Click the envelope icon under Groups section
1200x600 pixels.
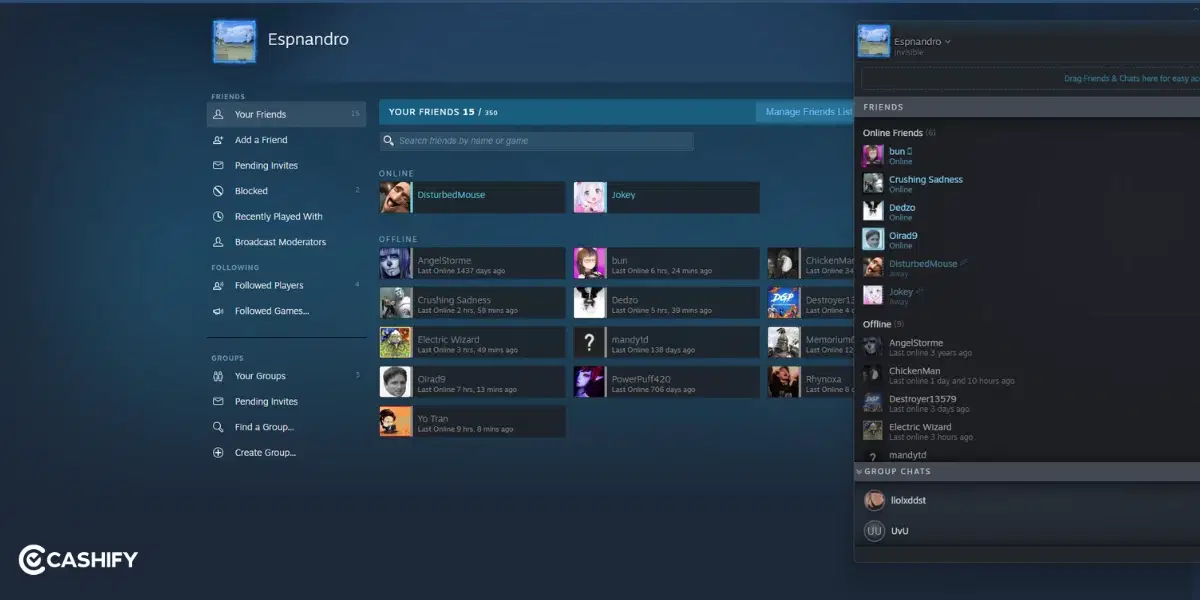coord(218,401)
